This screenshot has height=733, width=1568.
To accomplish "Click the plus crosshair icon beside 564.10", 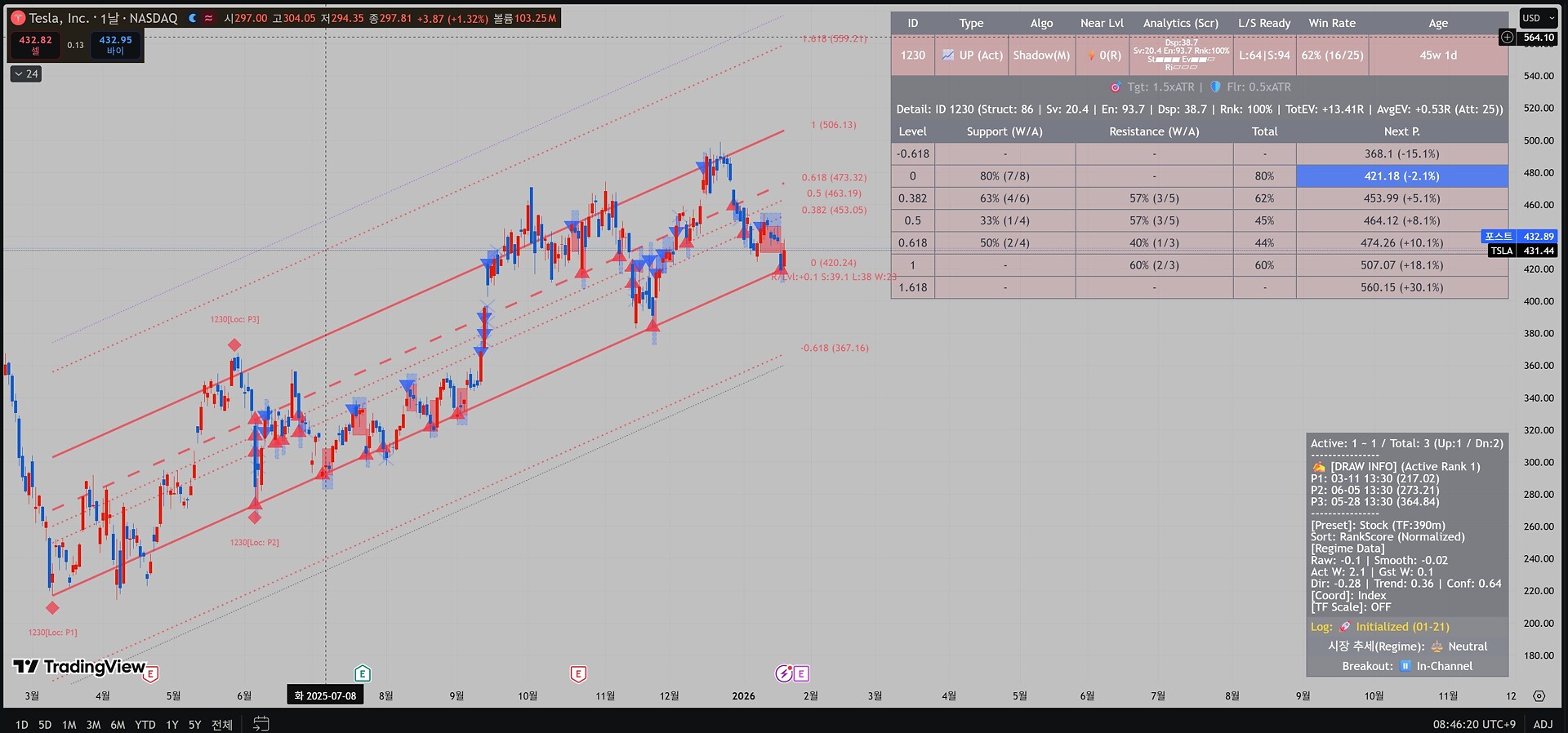I will [x=1508, y=37].
